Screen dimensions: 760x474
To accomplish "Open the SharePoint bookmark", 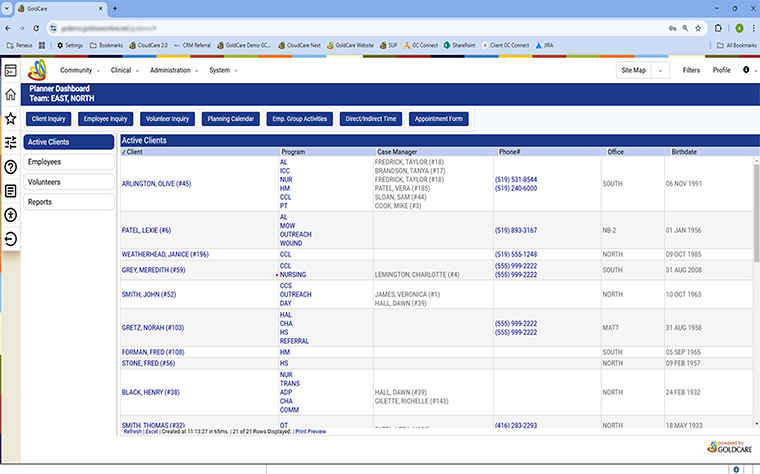I will [x=459, y=45].
